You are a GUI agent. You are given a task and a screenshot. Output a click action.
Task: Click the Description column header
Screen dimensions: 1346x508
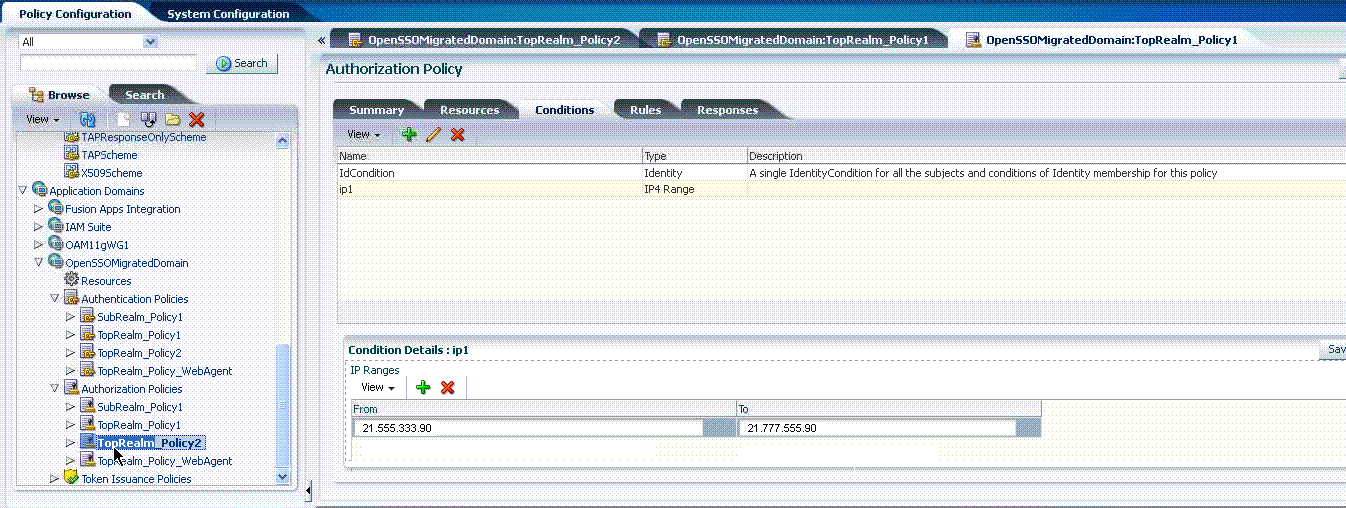[1047, 156]
